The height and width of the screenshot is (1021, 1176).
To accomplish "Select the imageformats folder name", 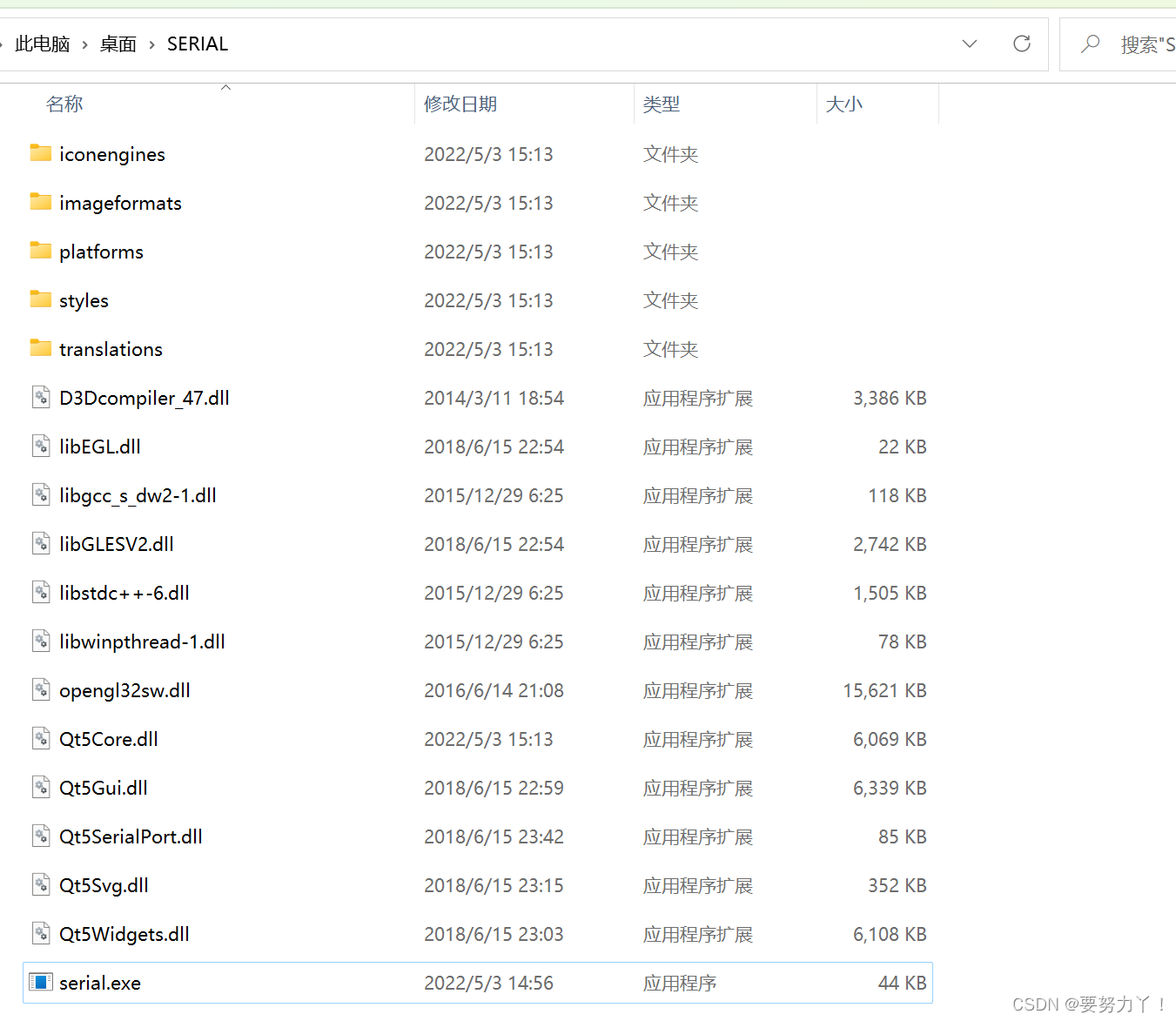I will click(x=121, y=203).
